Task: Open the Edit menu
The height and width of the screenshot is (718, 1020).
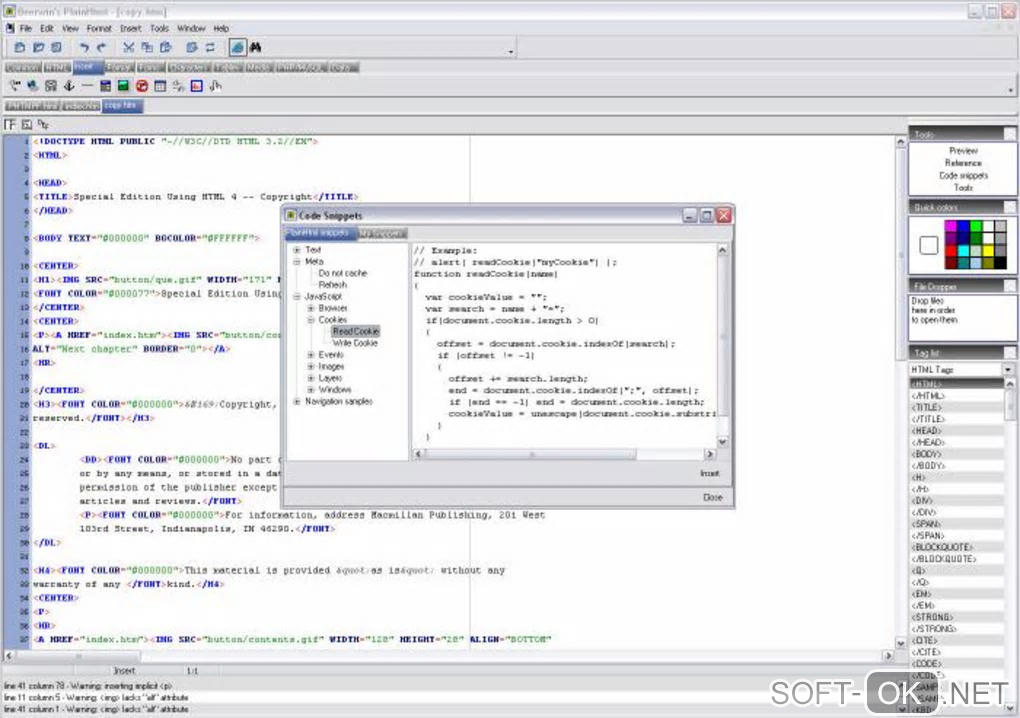Action: point(47,29)
